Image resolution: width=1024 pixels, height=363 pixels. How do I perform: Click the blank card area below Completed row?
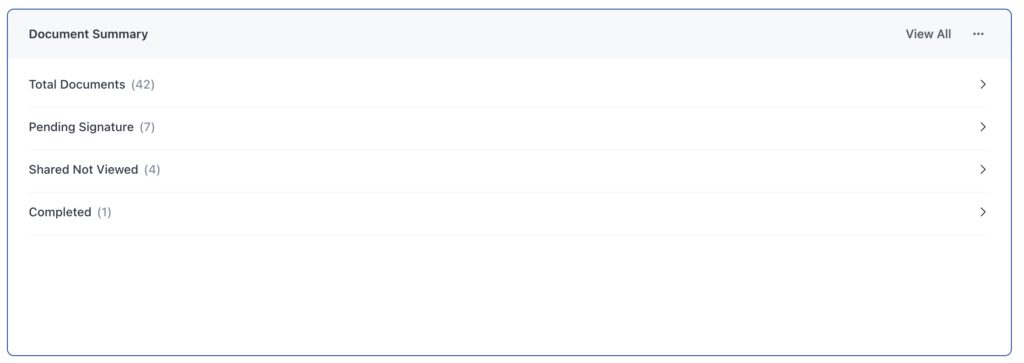click(509, 294)
